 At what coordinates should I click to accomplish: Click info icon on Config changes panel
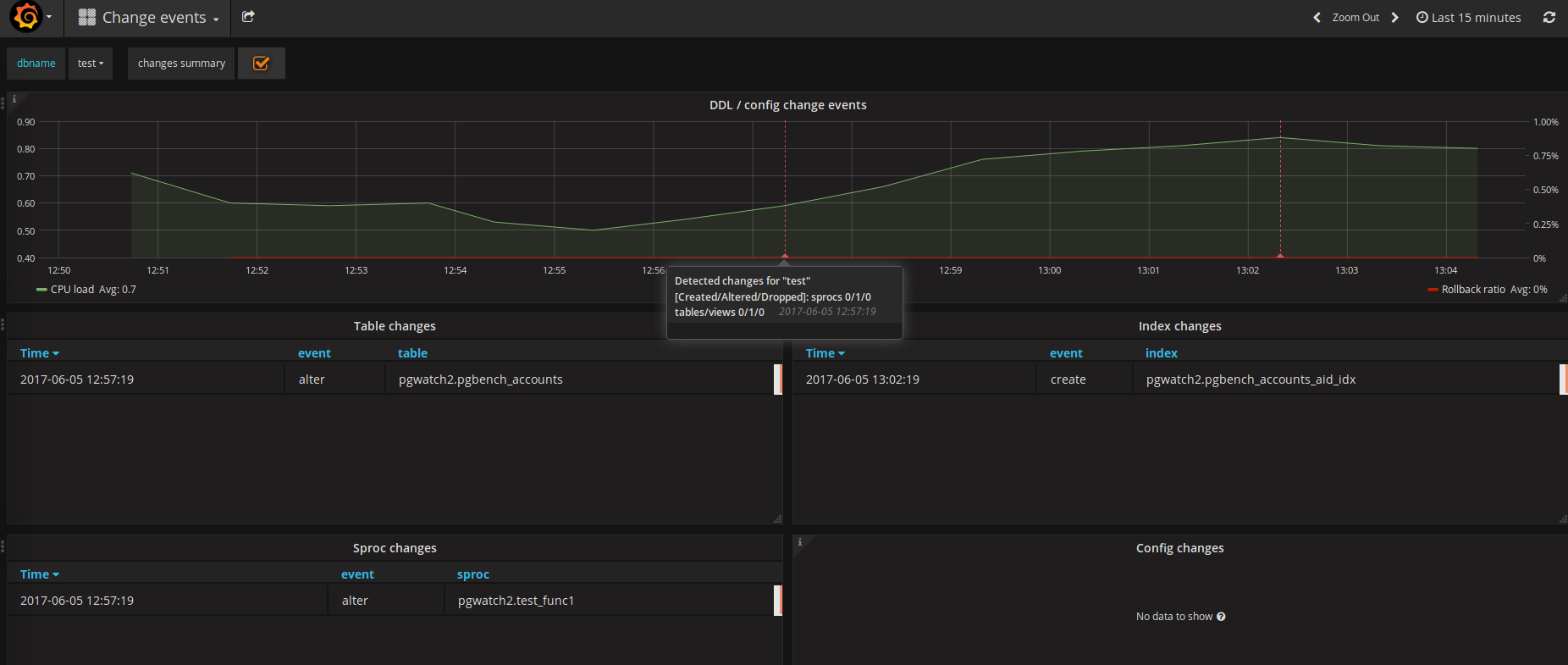800,542
